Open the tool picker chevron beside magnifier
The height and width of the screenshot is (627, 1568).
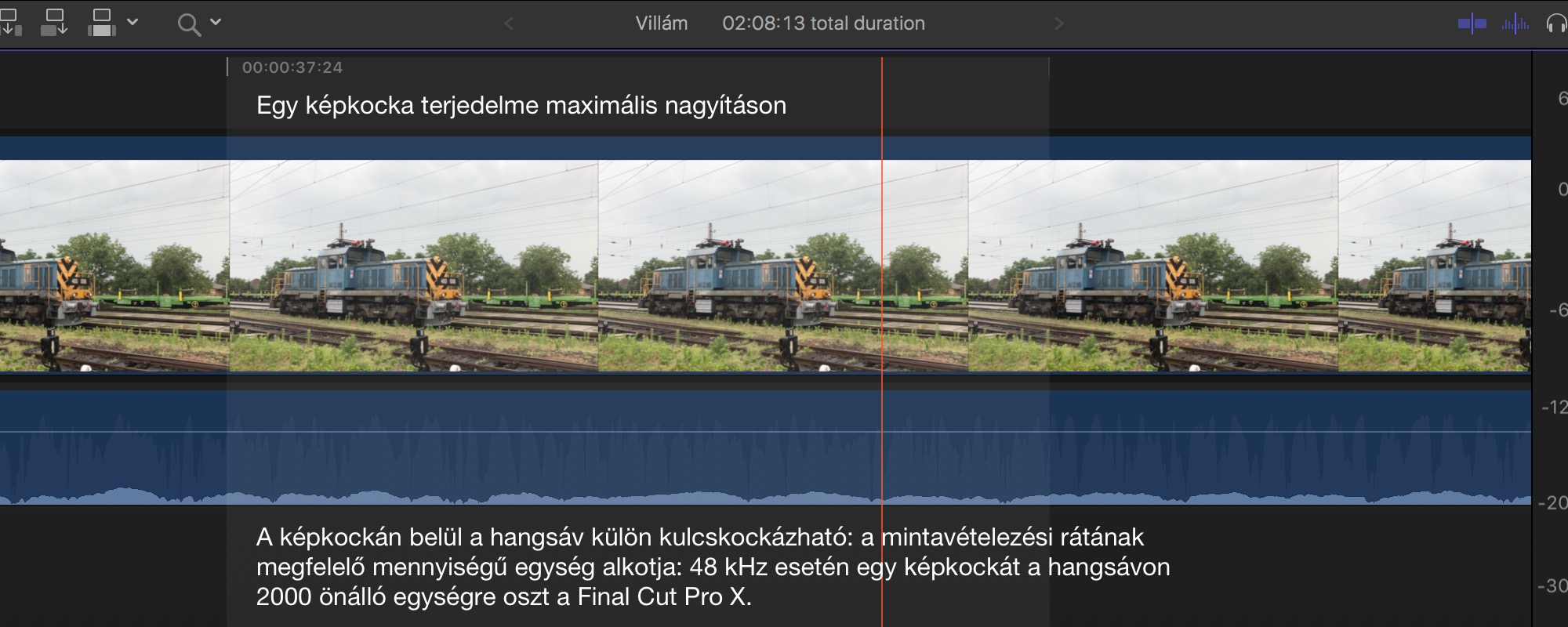tap(216, 22)
